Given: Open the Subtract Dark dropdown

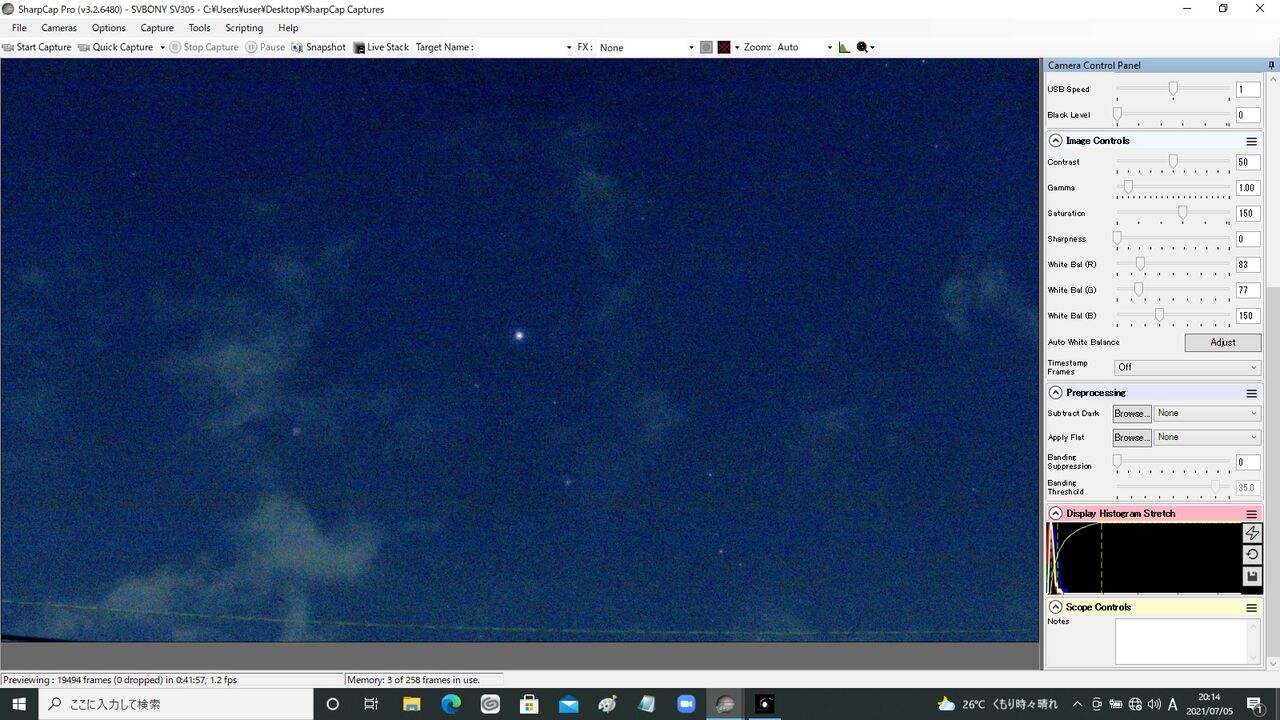Looking at the screenshot, I should click(1207, 413).
